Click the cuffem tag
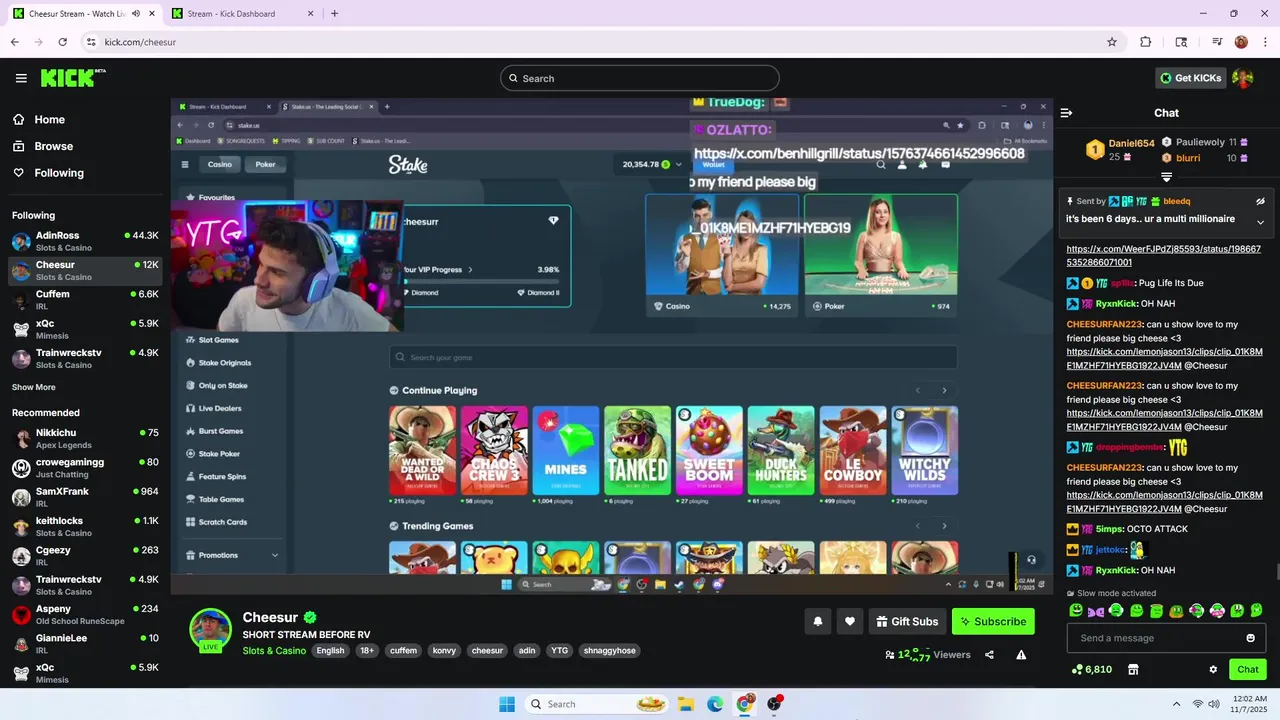This screenshot has height=720, width=1280. click(403, 650)
